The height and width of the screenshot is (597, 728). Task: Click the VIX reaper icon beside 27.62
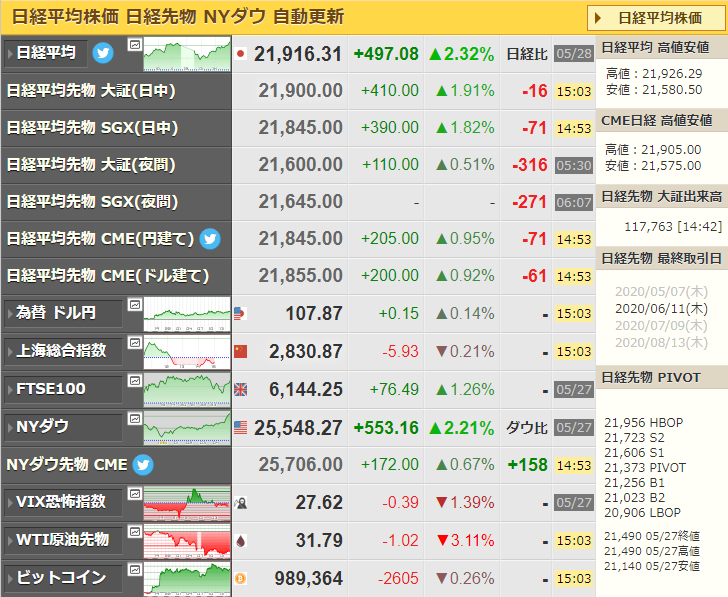(x=240, y=503)
